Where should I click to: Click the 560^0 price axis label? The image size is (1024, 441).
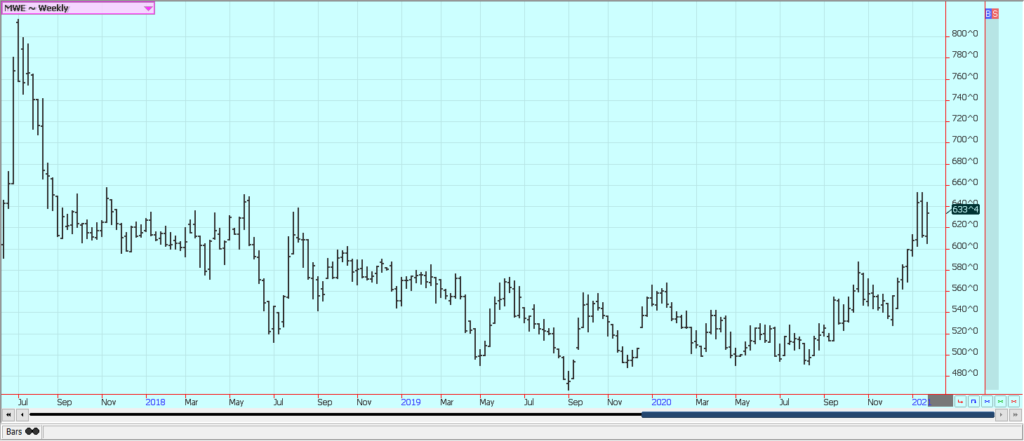964,289
